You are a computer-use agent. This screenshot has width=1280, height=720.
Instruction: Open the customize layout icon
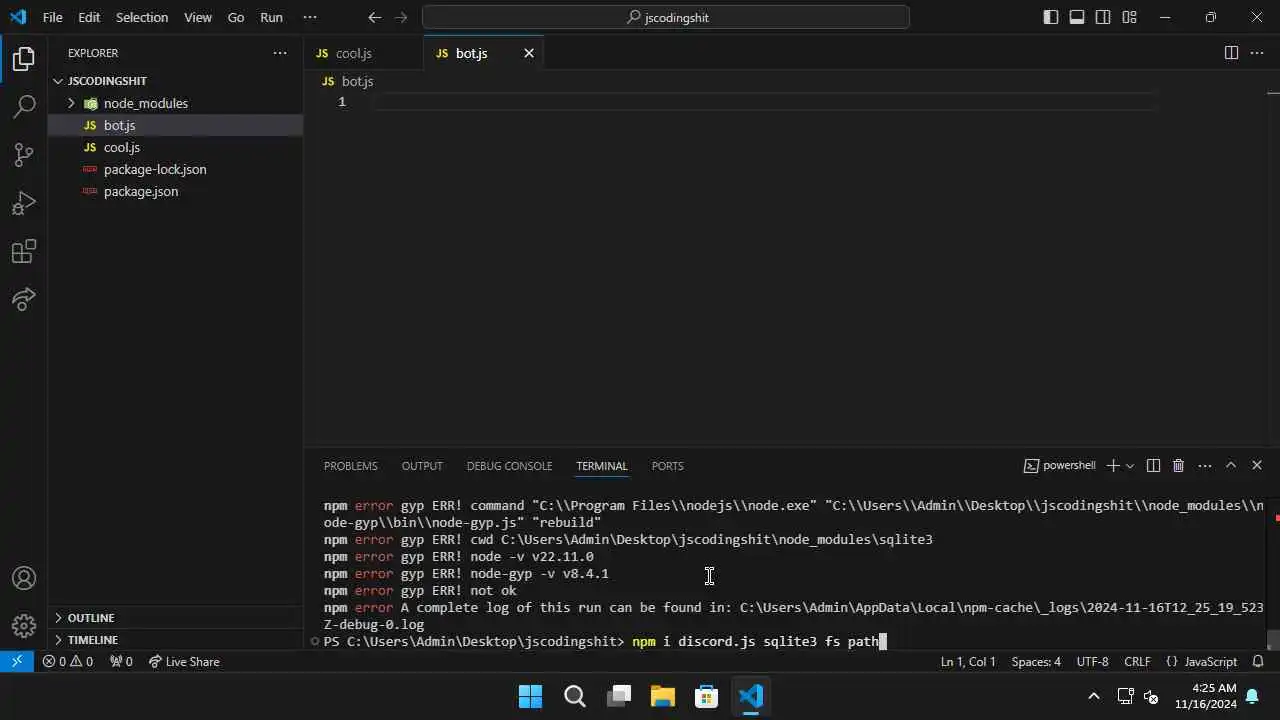1129,17
